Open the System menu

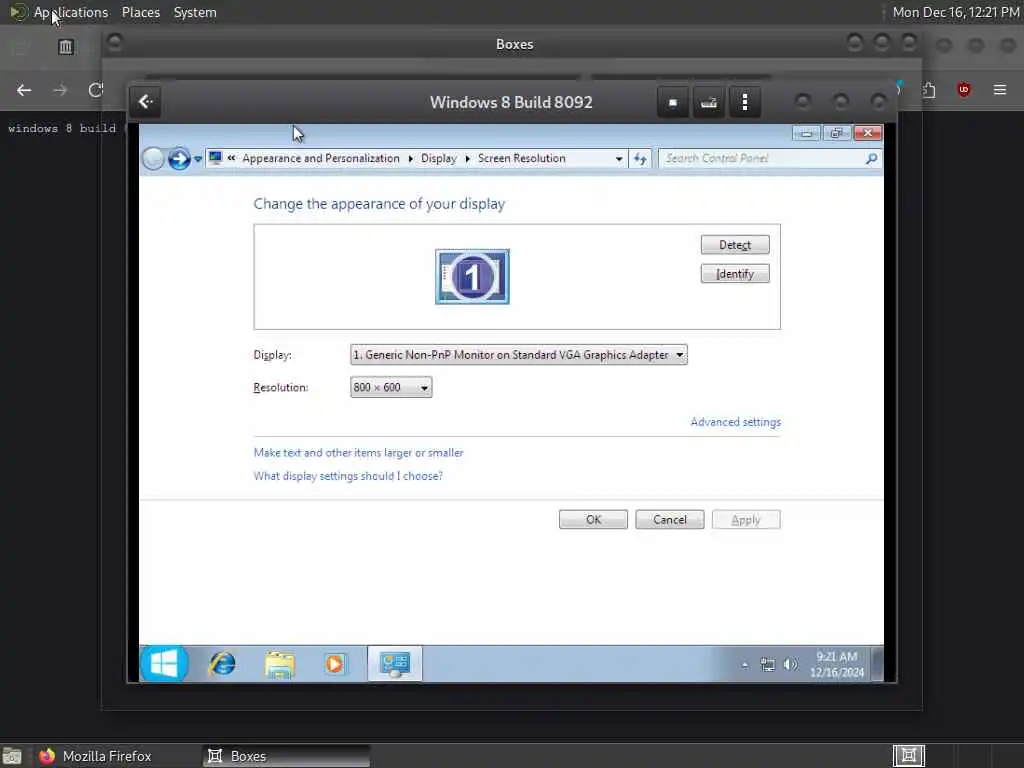[x=195, y=12]
